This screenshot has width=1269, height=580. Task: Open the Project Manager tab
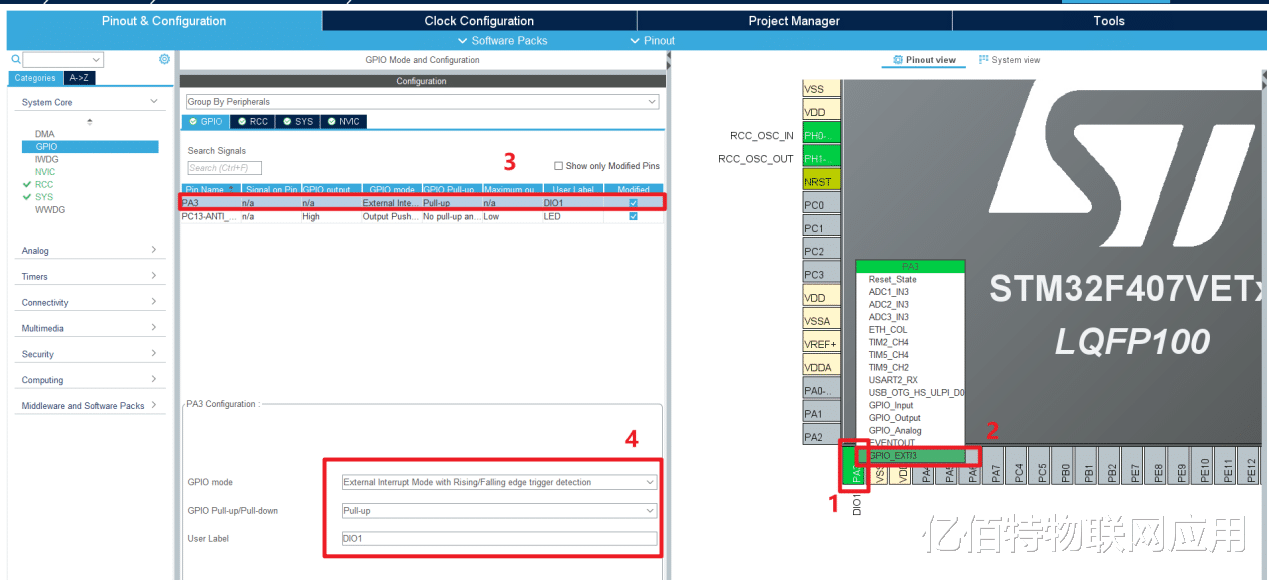(794, 21)
